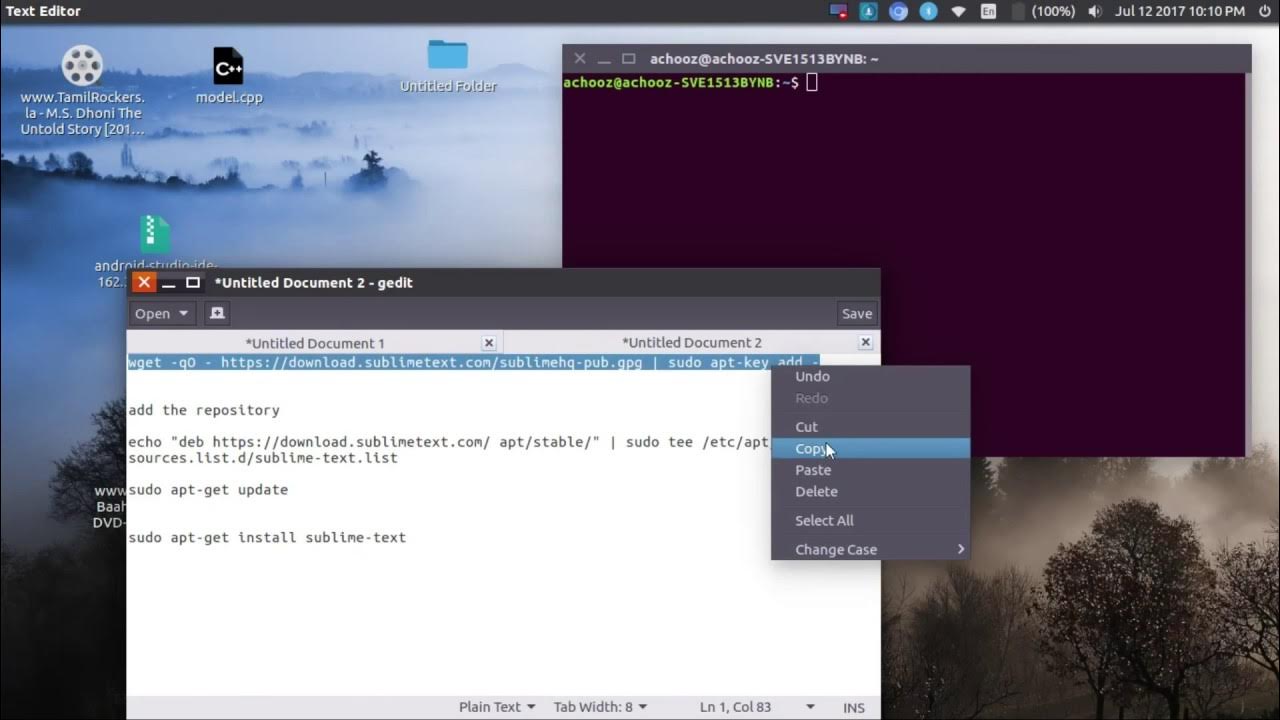Click the 'add the repository' line
Screen dimensions: 1280x720
(204, 410)
